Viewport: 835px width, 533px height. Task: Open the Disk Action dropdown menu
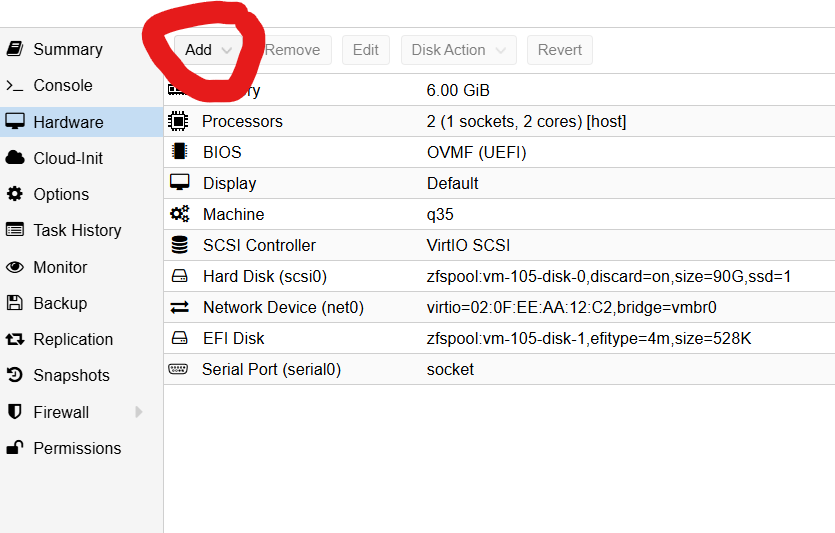(x=459, y=50)
